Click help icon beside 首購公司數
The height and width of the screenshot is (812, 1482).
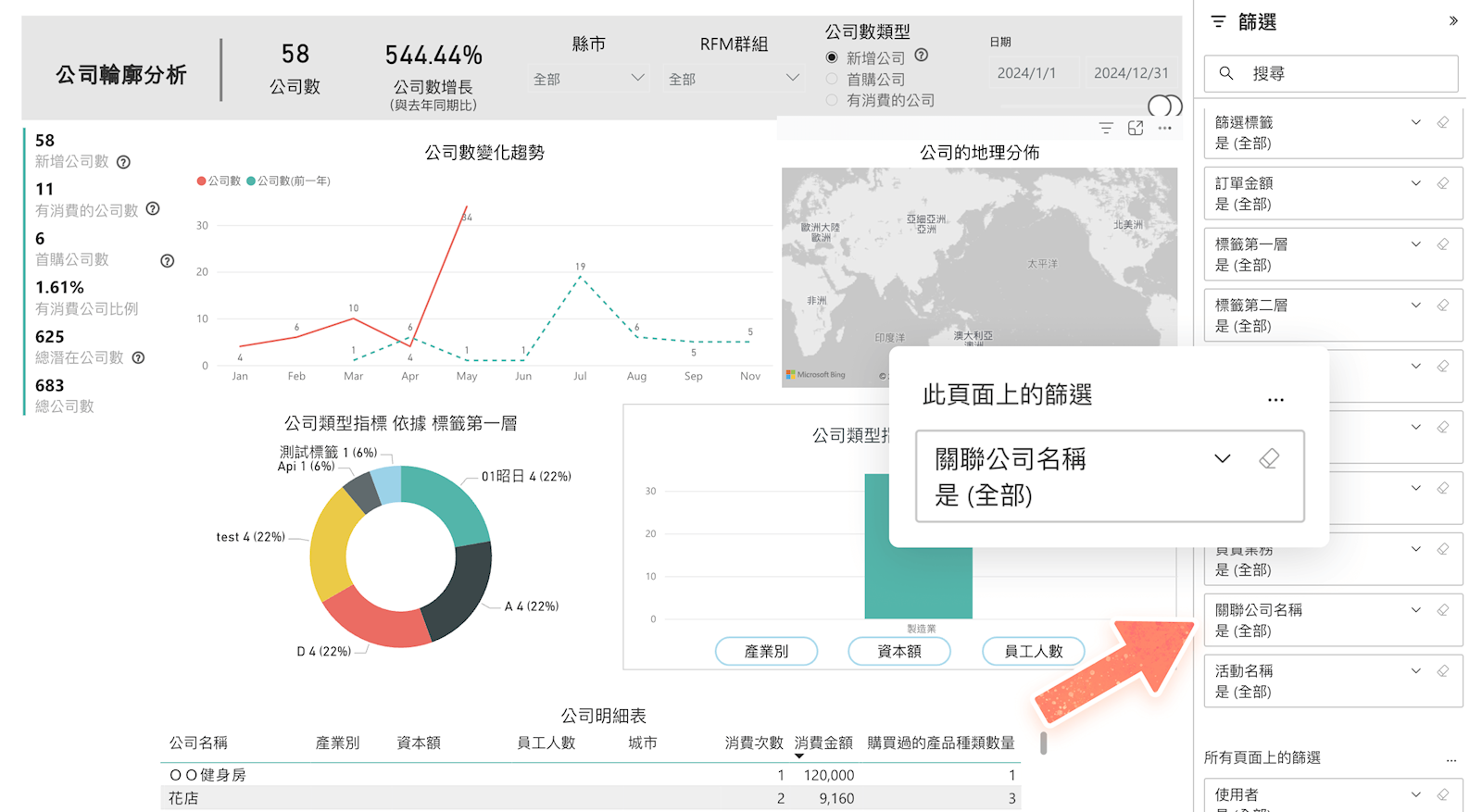[x=168, y=261]
